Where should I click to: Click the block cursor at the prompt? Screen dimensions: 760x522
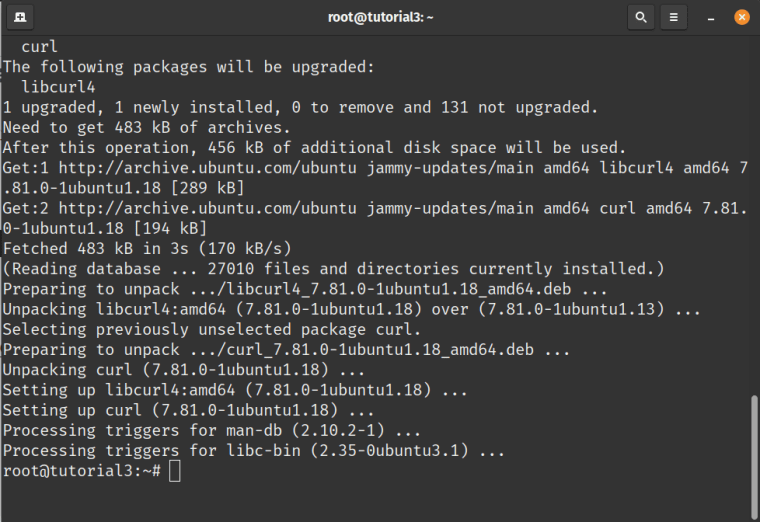click(174, 471)
